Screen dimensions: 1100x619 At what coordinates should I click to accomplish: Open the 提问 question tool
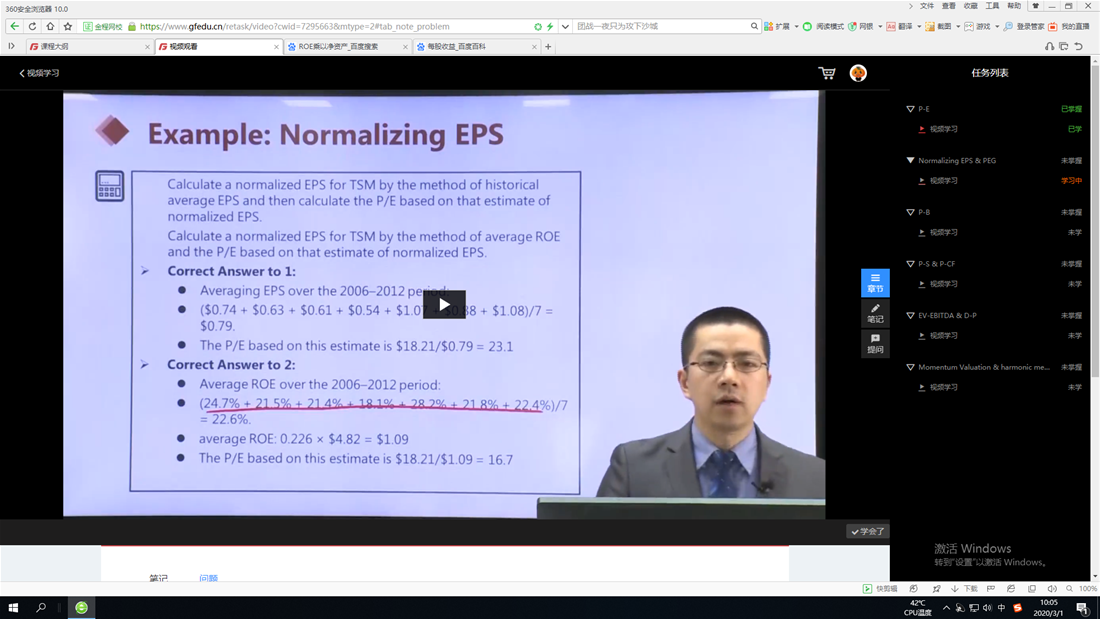pyautogui.click(x=875, y=343)
